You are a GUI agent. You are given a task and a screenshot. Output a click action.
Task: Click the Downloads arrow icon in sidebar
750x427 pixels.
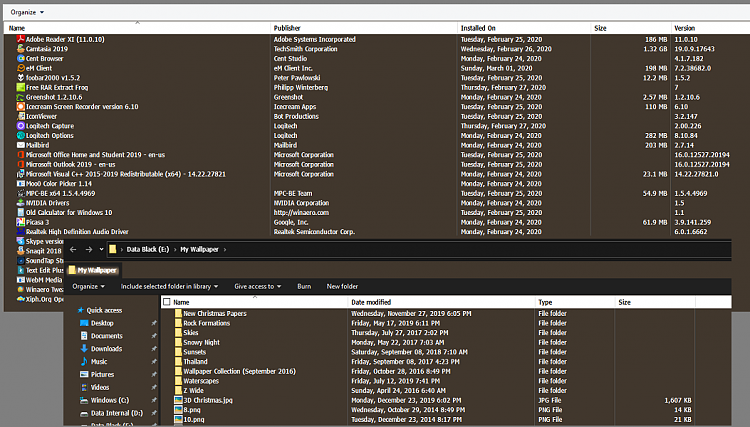[x=84, y=349]
